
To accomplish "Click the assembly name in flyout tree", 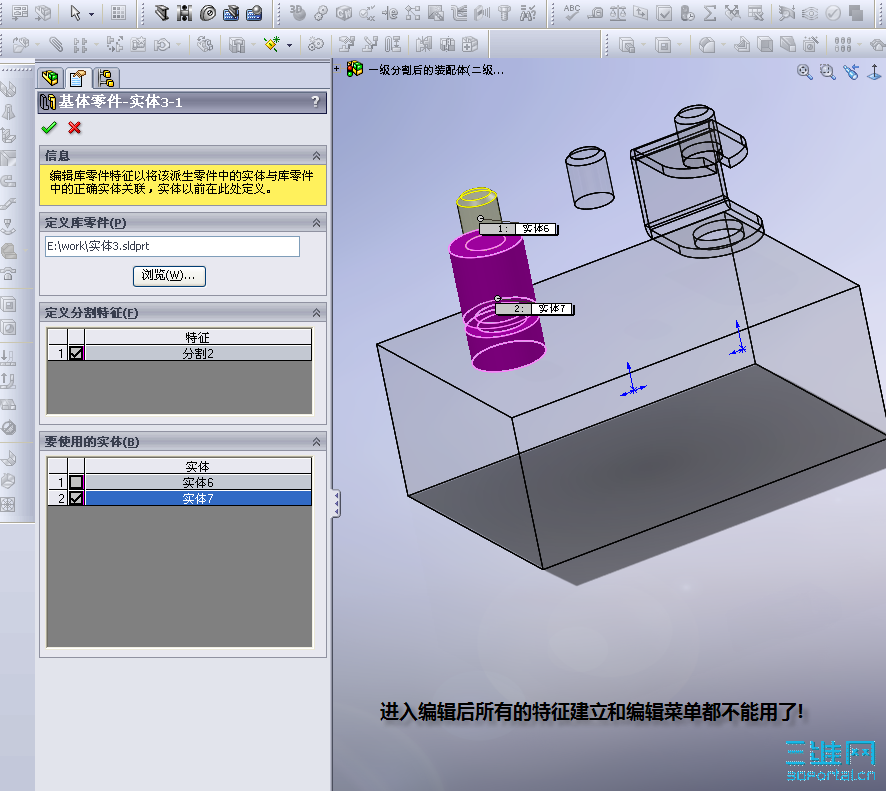I will (436, 70).
